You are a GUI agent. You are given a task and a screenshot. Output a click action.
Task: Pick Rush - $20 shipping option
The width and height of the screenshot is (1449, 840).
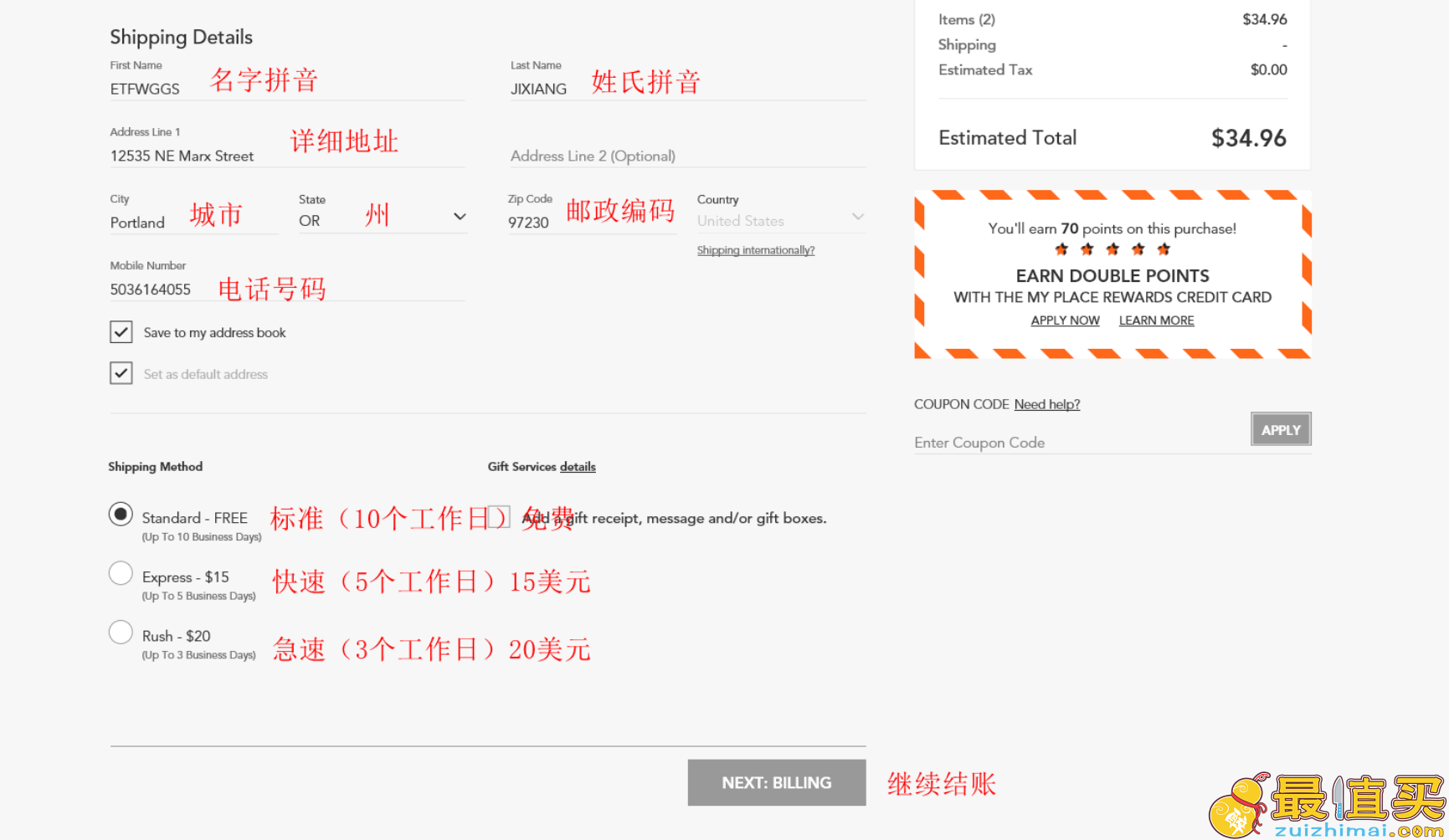pos(121,632)
